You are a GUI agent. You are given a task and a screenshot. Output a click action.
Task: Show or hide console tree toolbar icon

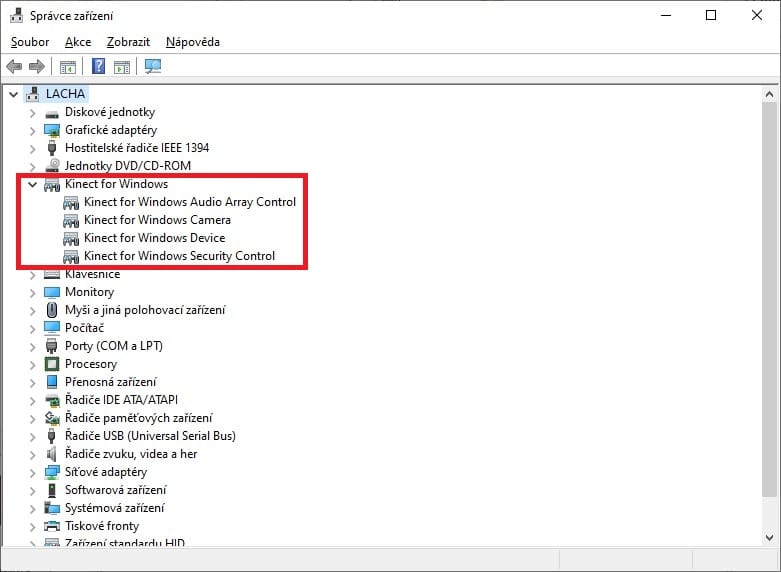point(68,66)
